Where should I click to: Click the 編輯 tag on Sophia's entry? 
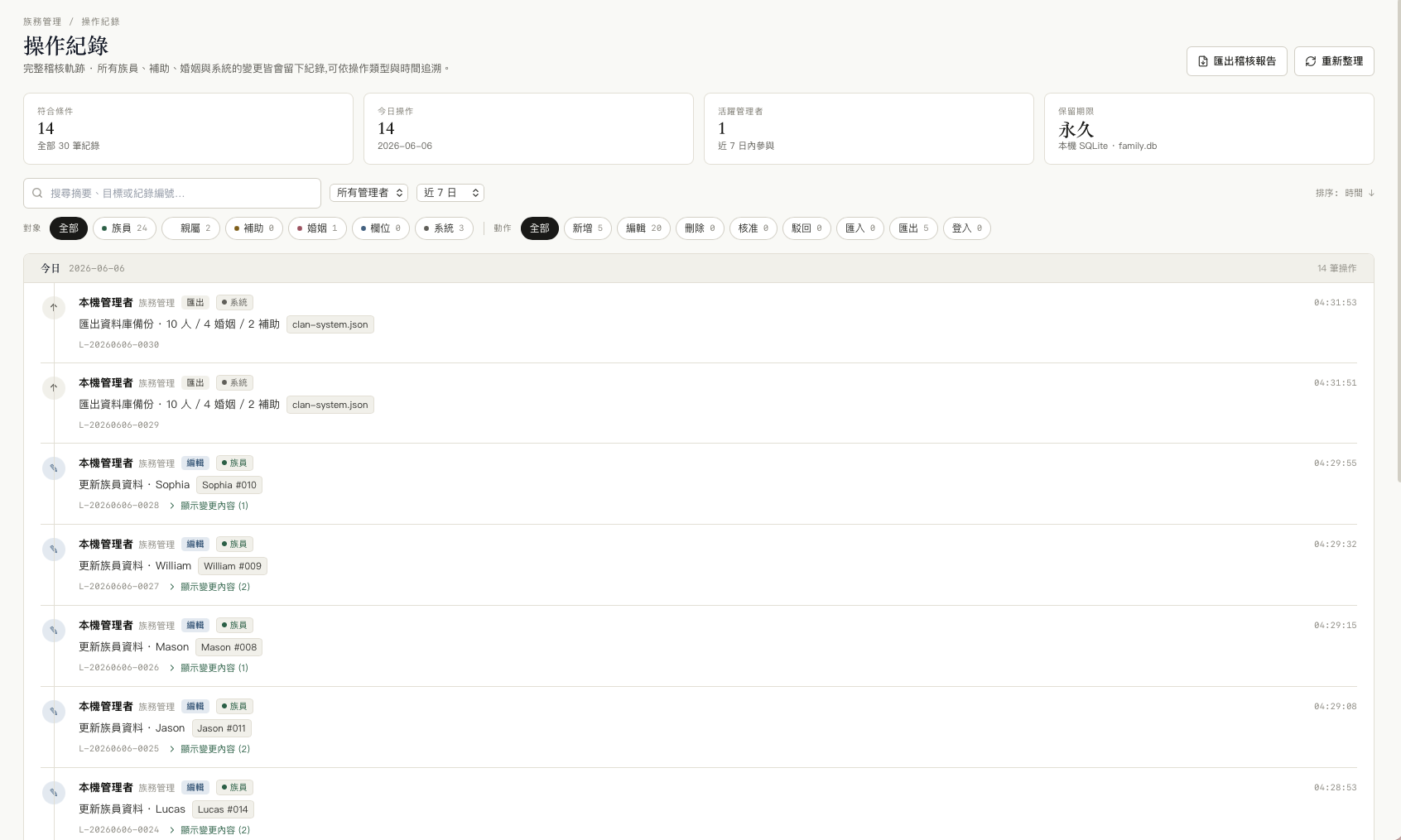click(195, 463)
